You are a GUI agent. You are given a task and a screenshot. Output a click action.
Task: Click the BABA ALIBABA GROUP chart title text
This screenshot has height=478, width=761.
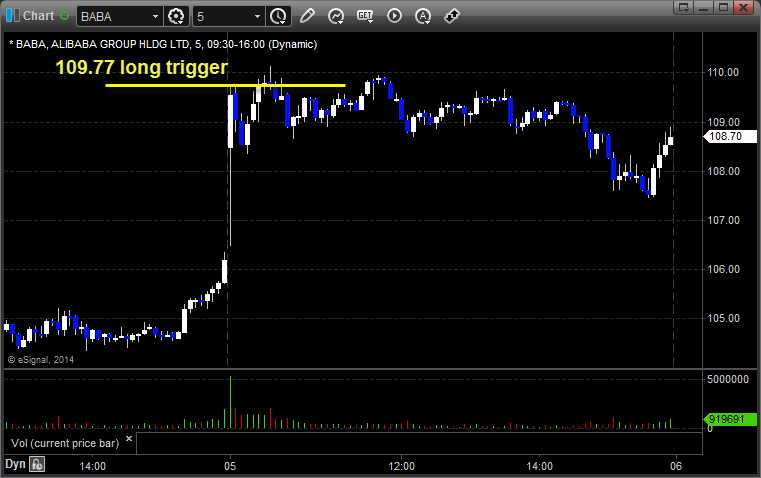click(163, 44)
